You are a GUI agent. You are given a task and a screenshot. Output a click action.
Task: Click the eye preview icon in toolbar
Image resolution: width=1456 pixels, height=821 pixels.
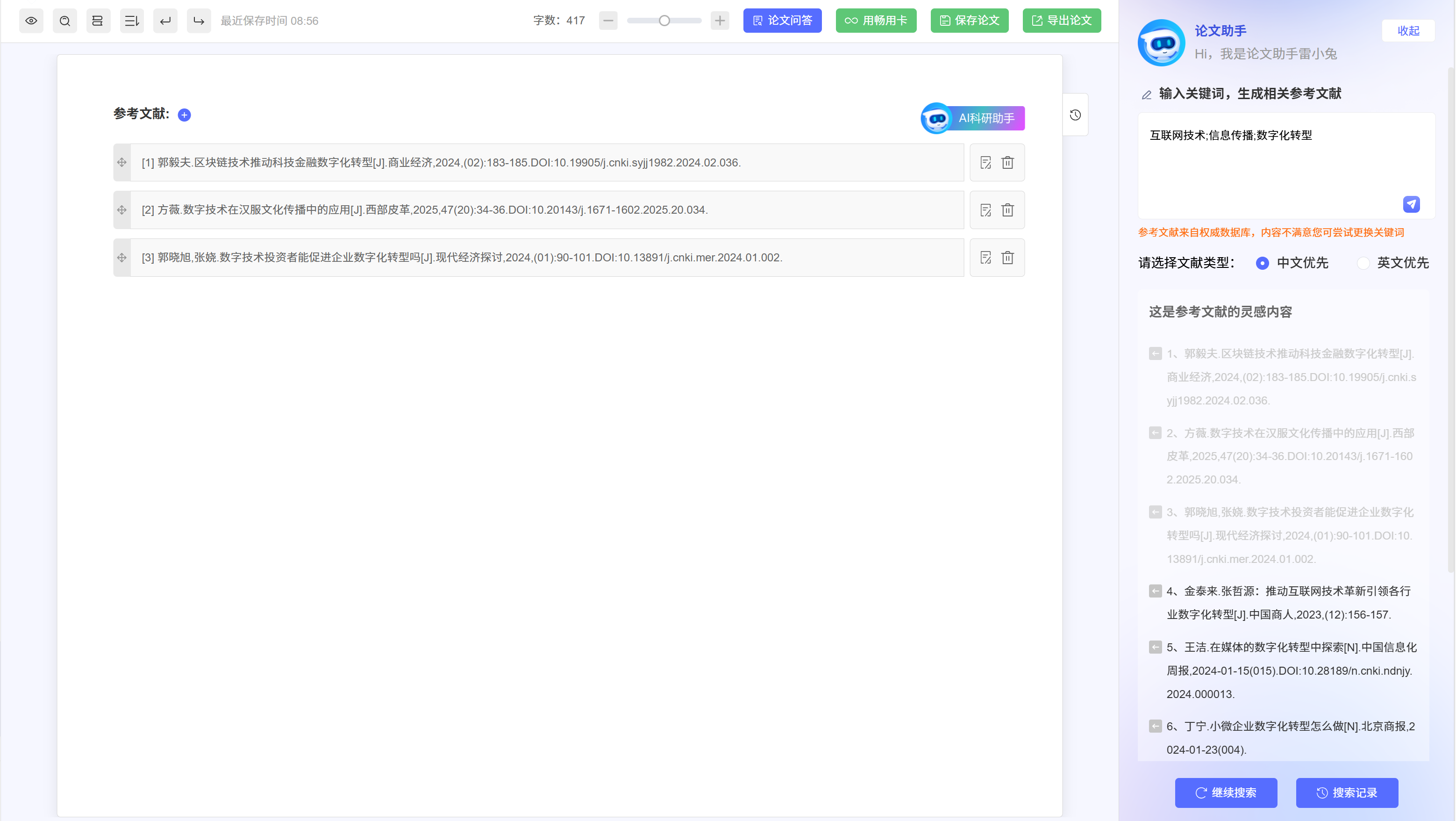(31, 21)
